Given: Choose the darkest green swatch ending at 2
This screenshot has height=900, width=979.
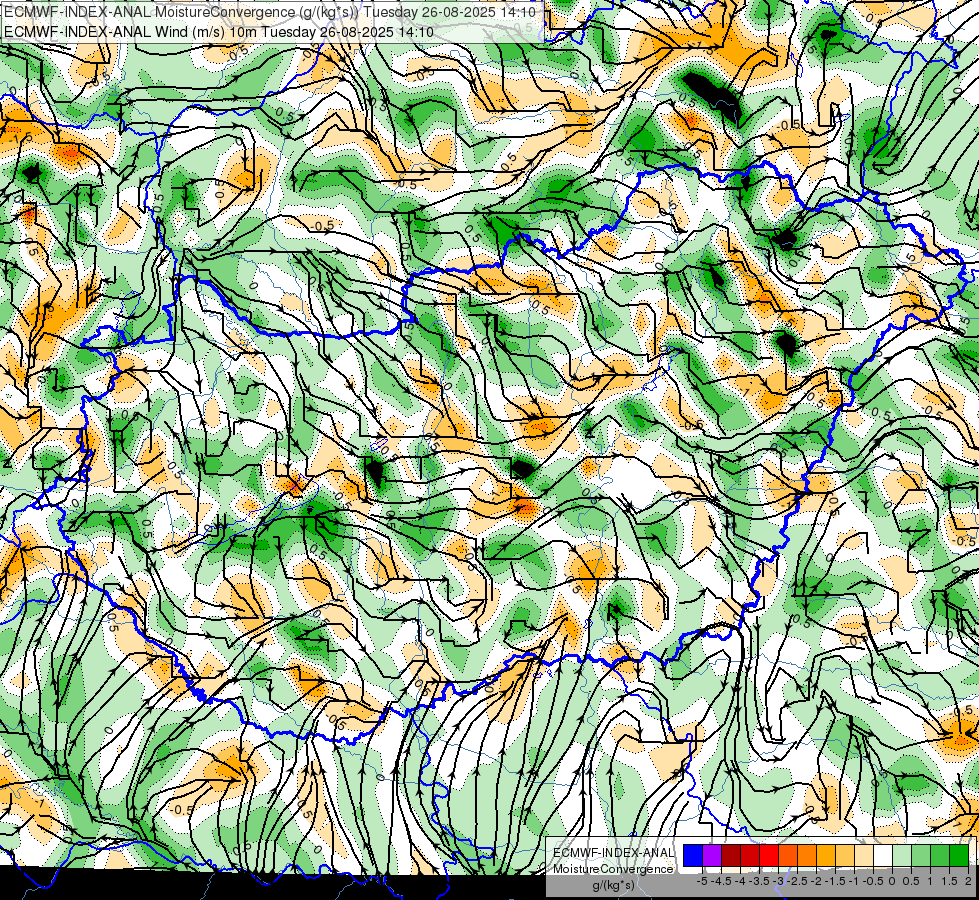Looking at the screenshot, I should [x=959, y=855].
